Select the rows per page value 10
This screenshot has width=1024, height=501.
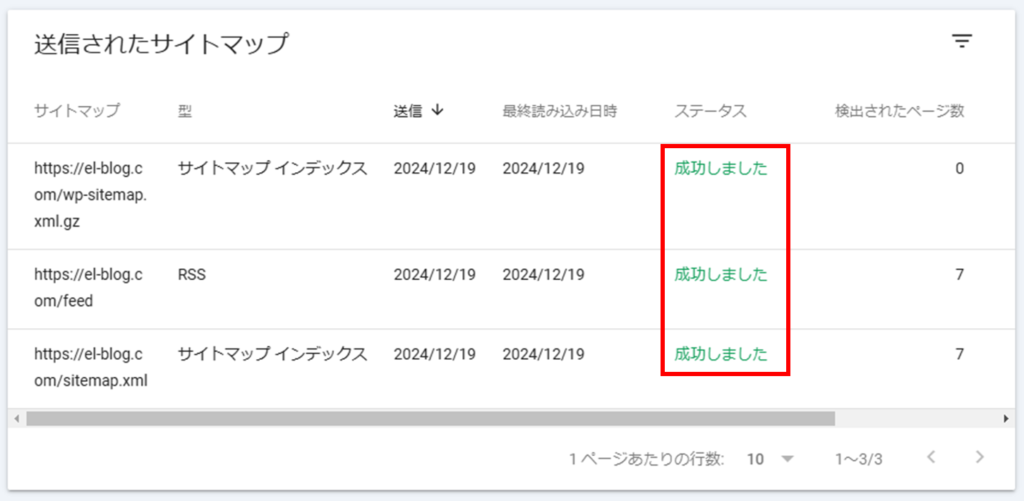tap(756, 459)
